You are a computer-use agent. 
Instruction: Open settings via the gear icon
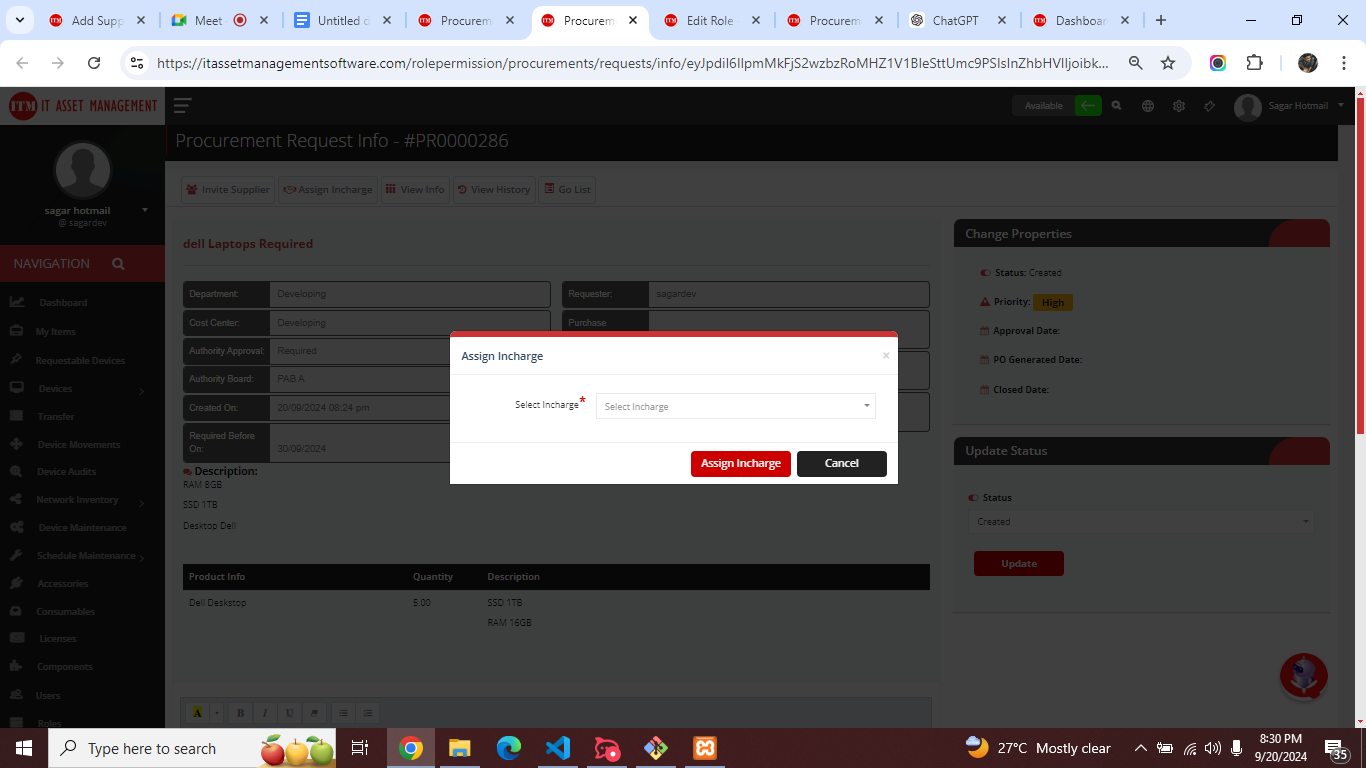point(1178,105)
